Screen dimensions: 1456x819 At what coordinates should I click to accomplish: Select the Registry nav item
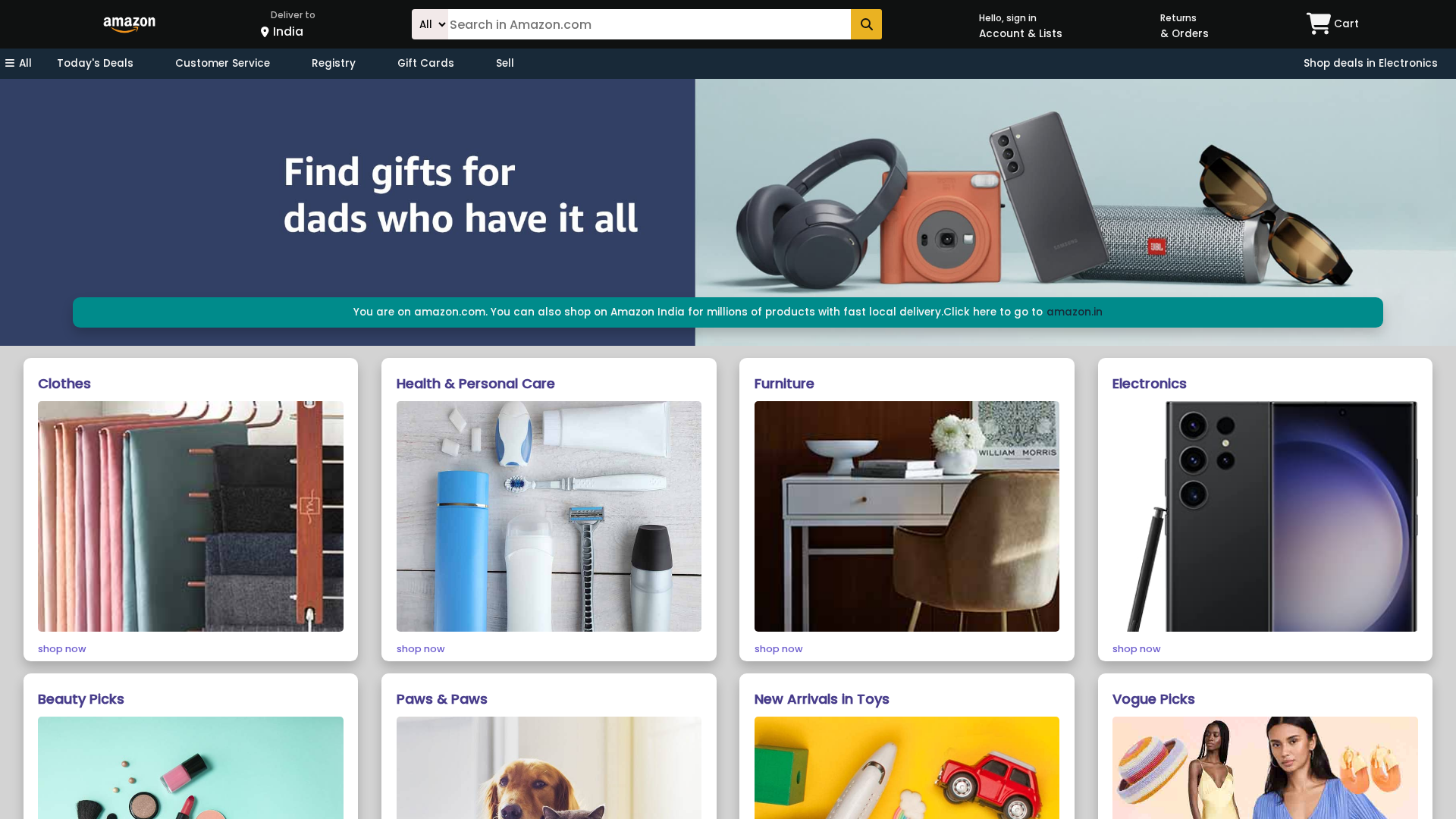click(334, 63)
